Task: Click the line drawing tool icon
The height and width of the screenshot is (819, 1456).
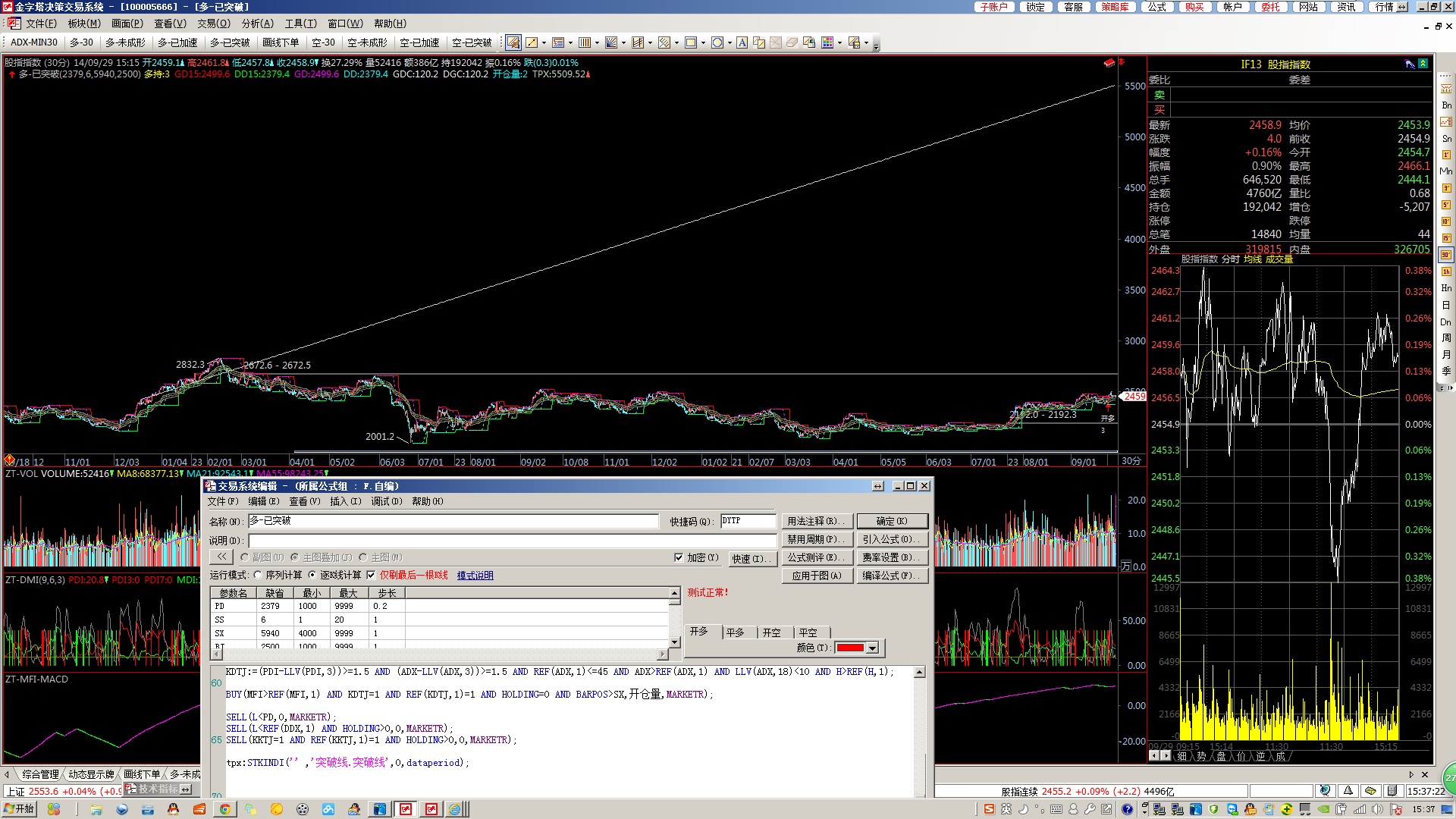Action: click(532, 42)
